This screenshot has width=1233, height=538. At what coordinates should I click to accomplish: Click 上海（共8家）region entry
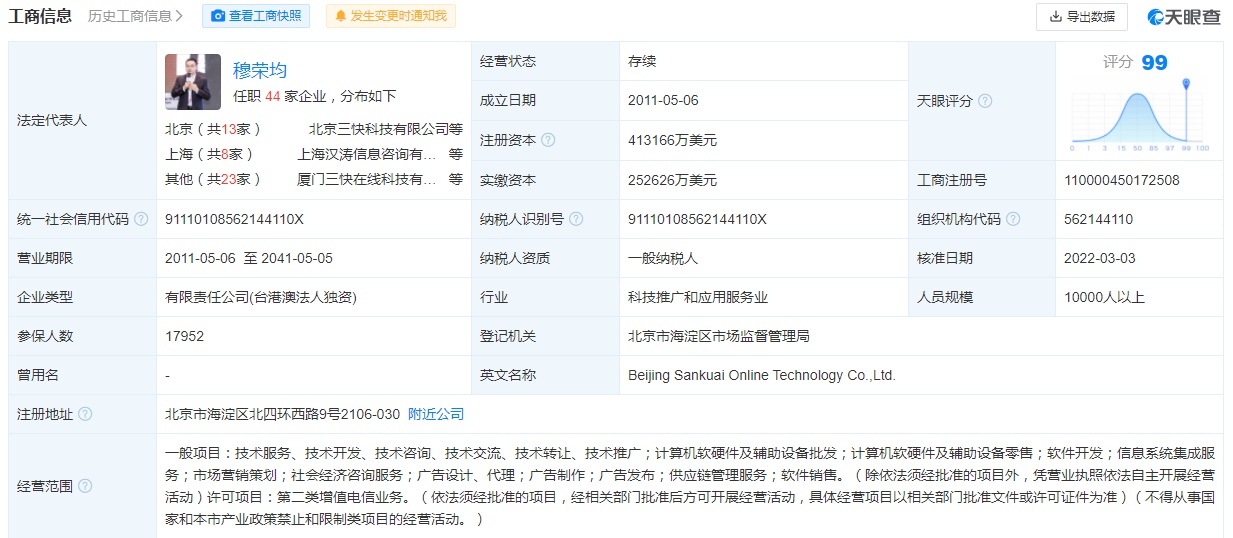(x=209, y=154)
